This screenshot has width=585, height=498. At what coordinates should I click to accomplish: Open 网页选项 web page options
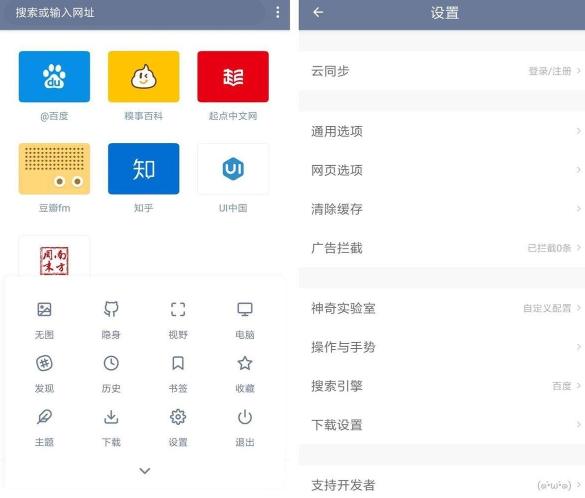tap(442, 170)
